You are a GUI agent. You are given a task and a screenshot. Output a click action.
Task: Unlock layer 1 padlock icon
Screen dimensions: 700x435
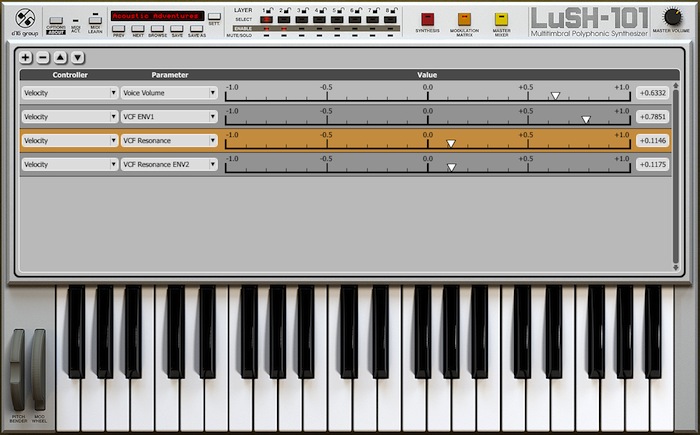270,9
